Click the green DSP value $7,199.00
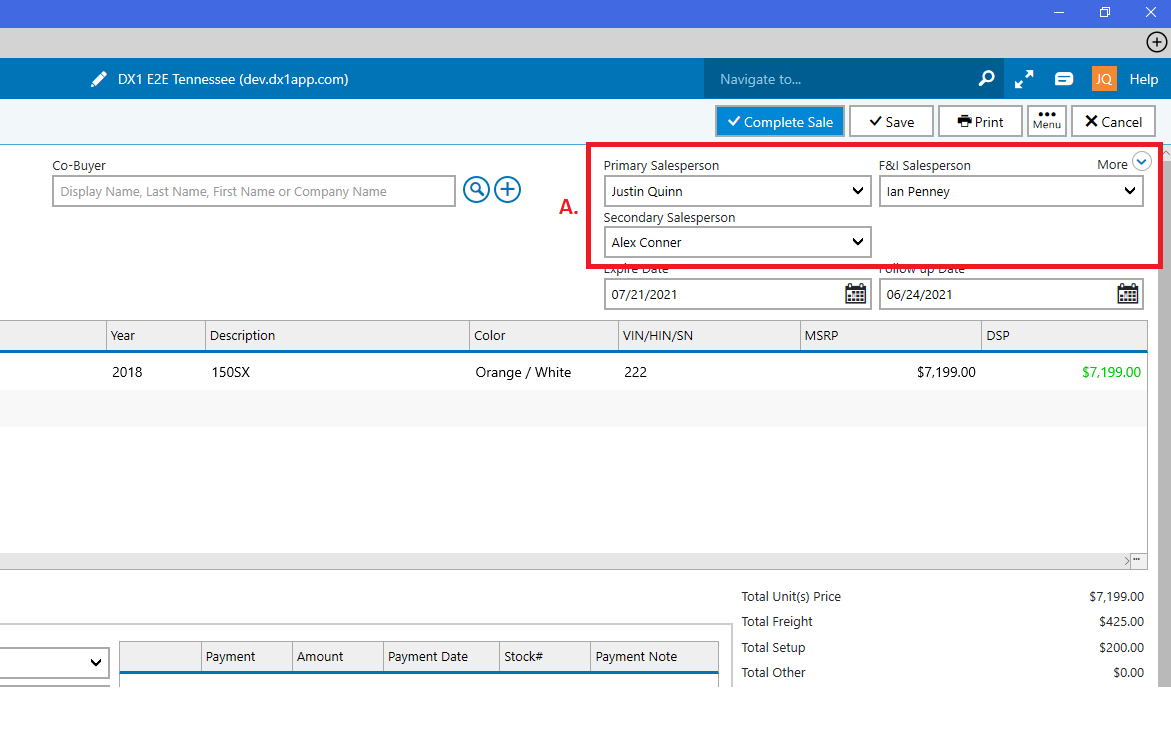This screenshot has height=755, width=1171. (1111, 372)
